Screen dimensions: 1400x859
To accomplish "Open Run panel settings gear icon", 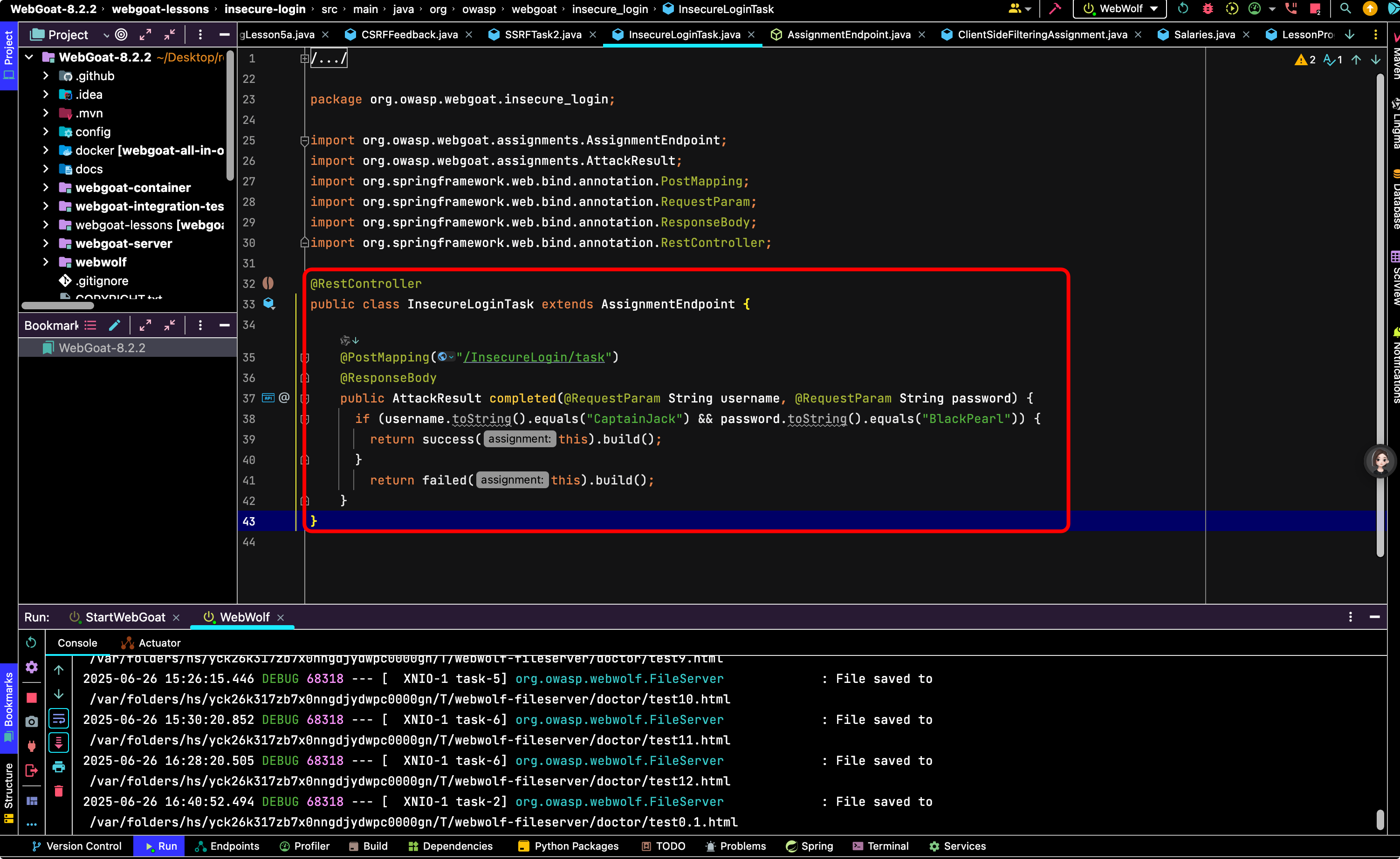I will [31, 667].
